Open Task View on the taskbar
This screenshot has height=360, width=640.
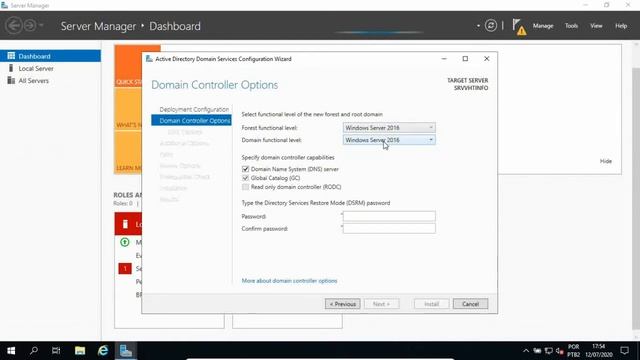click(x=56, y=351)
